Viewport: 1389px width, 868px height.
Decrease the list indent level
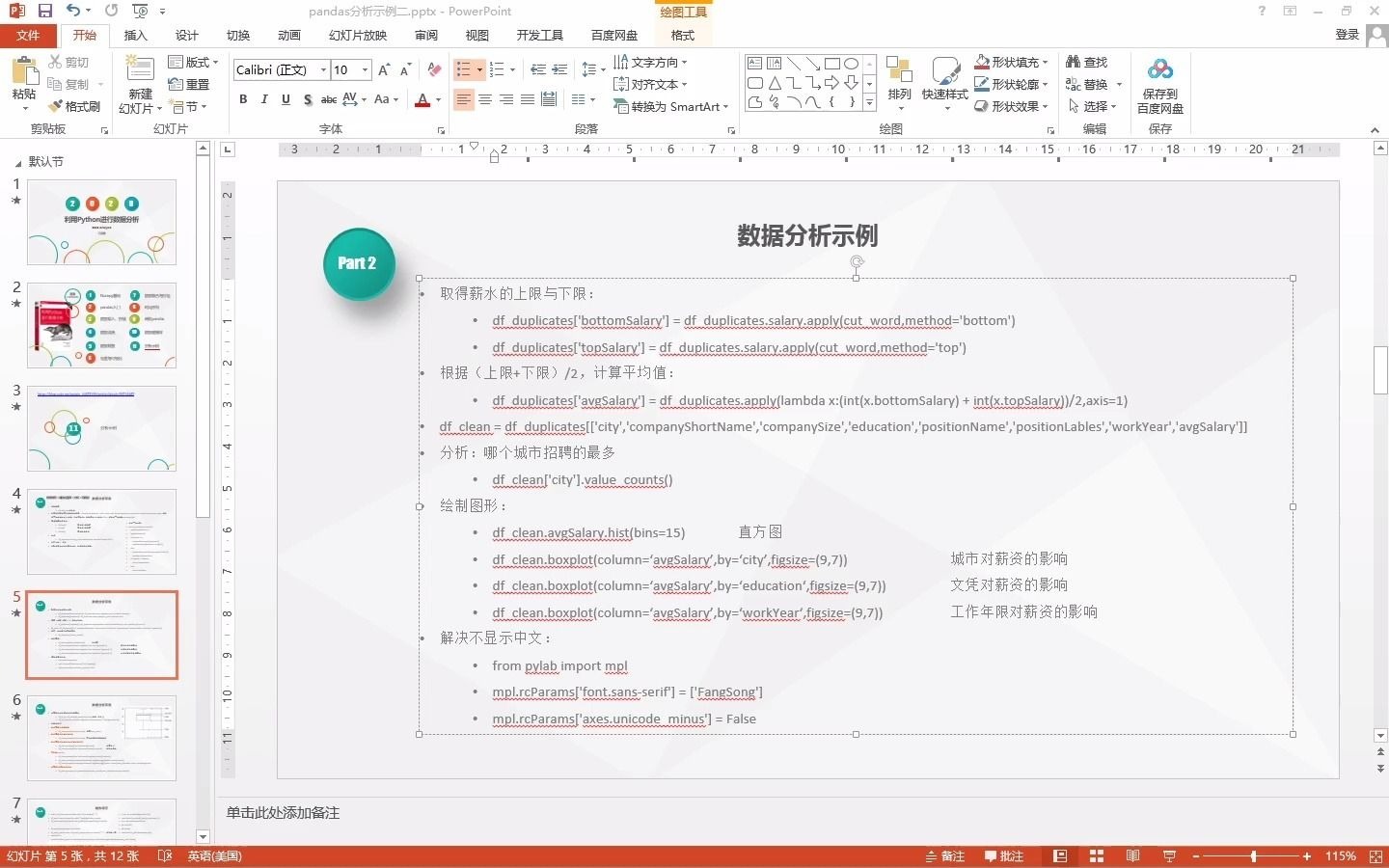[x=538, y=69]
